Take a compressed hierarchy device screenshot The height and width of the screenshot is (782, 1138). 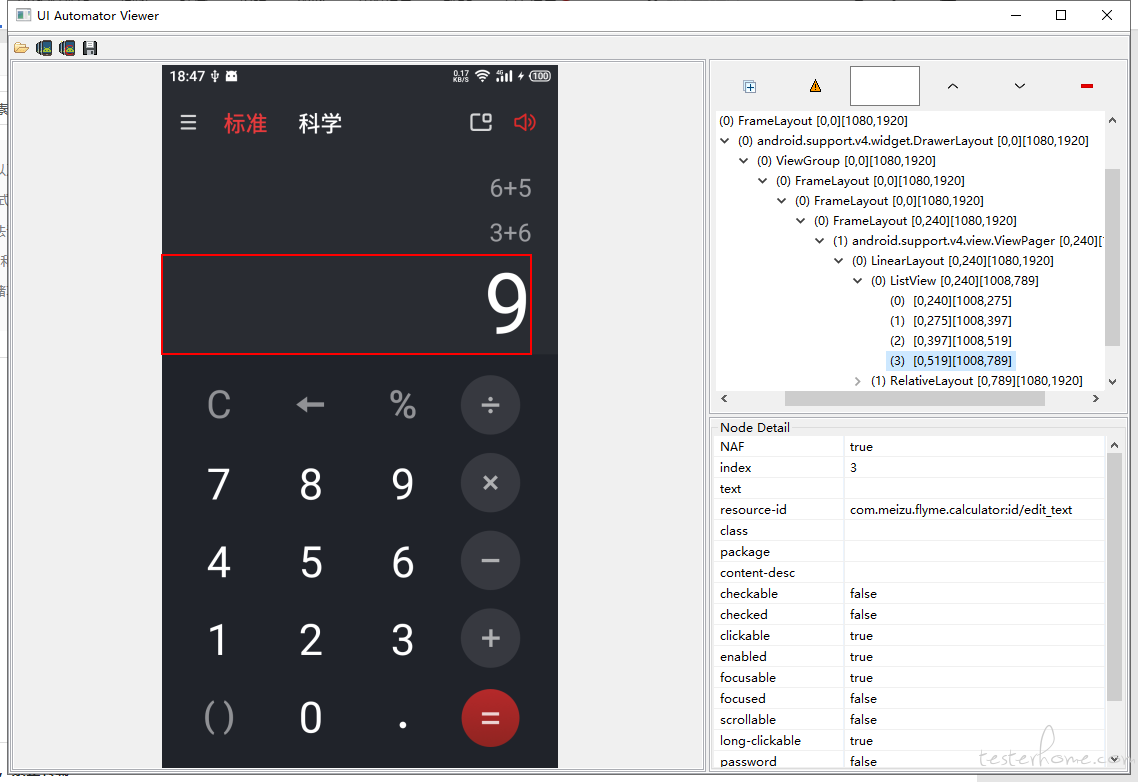(x=67, y=48)
